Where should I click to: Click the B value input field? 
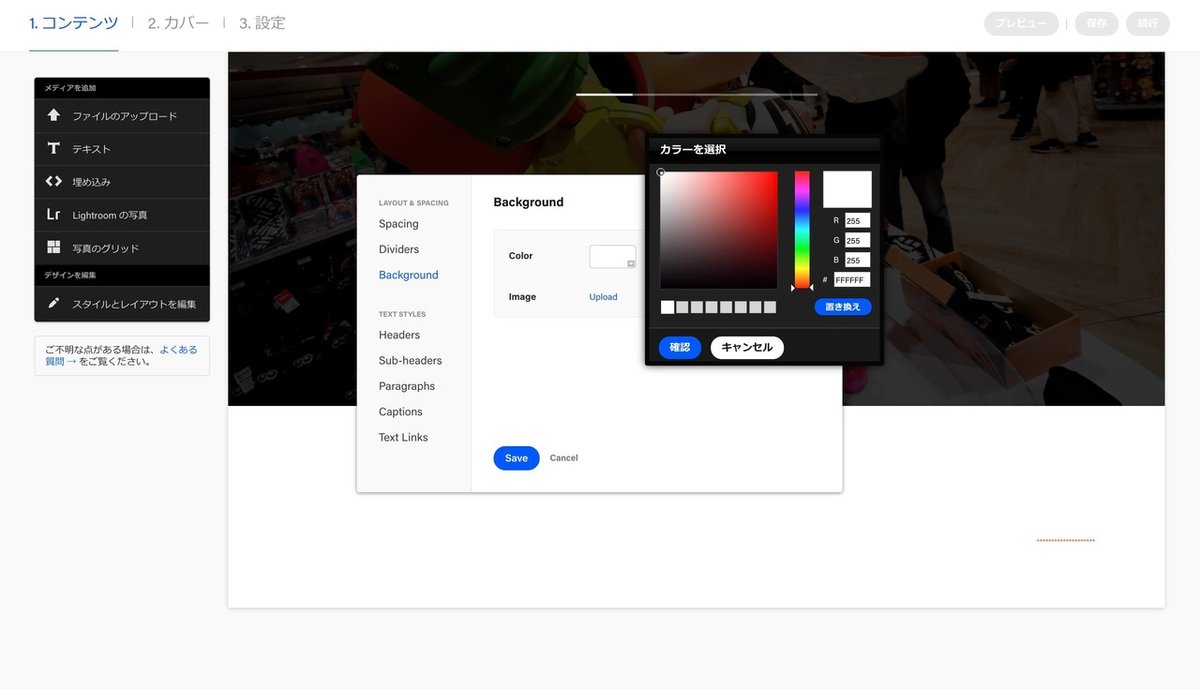pos(857,260)
